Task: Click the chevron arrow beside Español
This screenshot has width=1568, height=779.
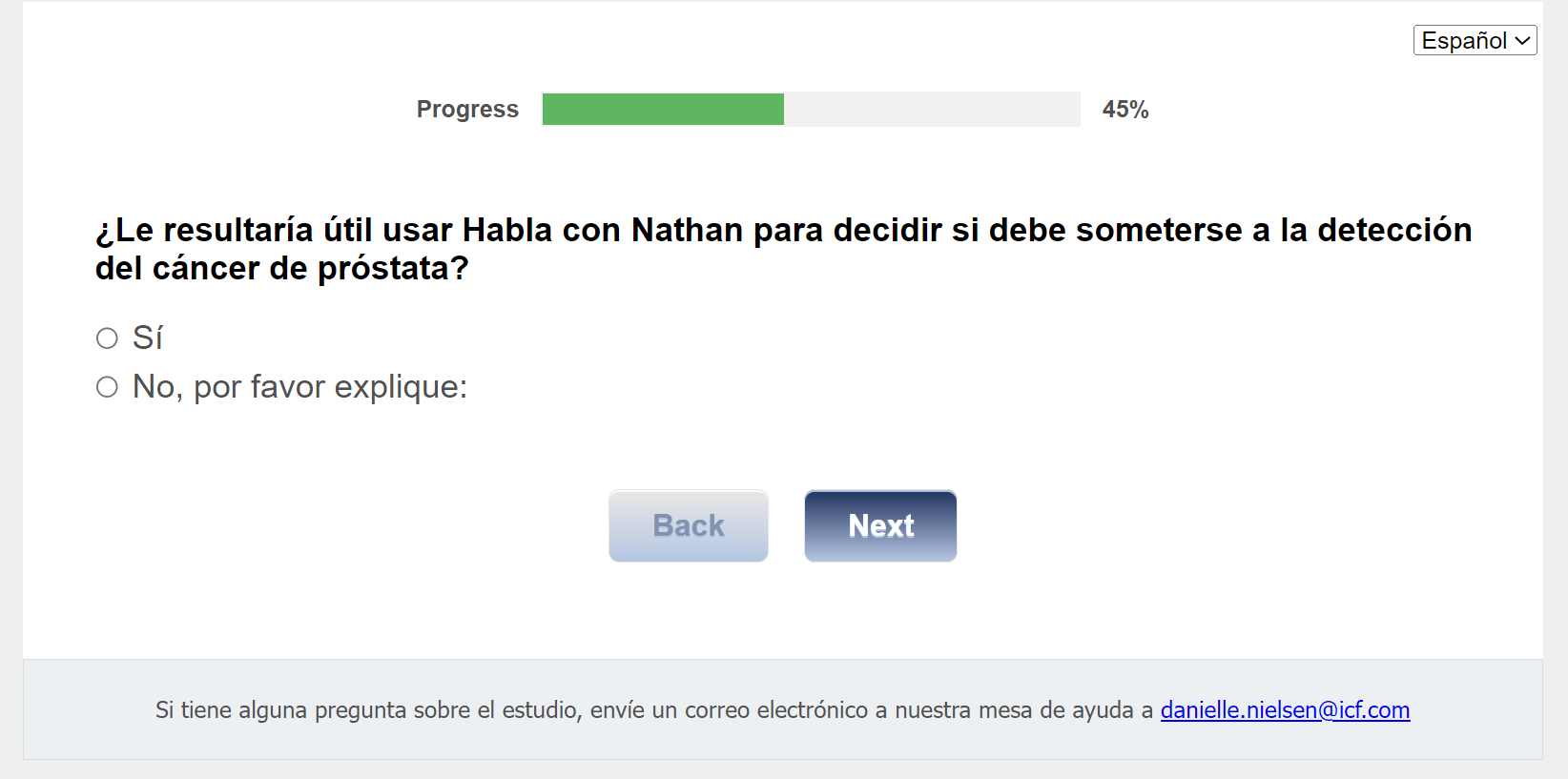Action: (x=1522, y=40)
